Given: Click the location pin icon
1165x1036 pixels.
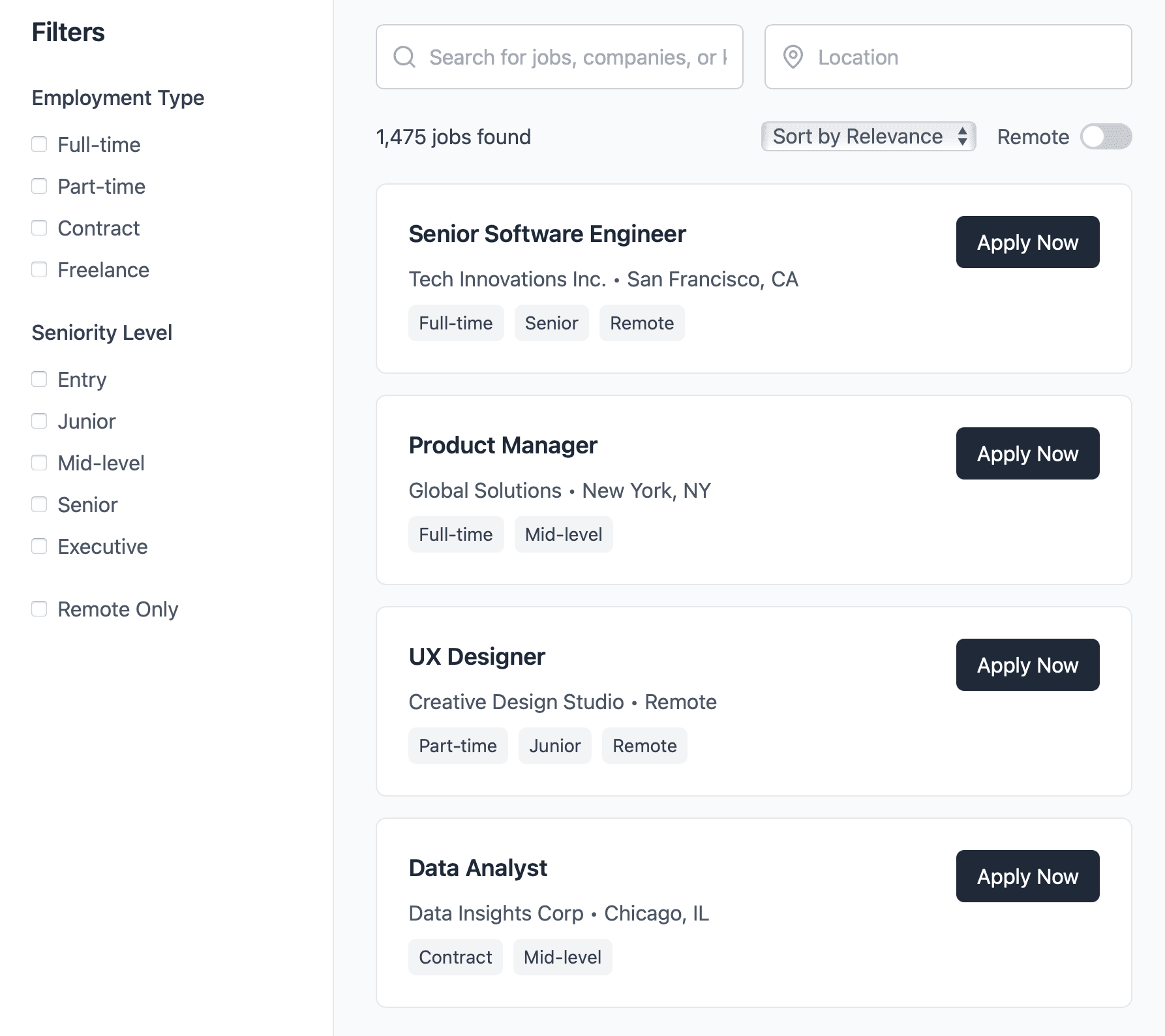Looking at the screenshot, I should 793,57.
